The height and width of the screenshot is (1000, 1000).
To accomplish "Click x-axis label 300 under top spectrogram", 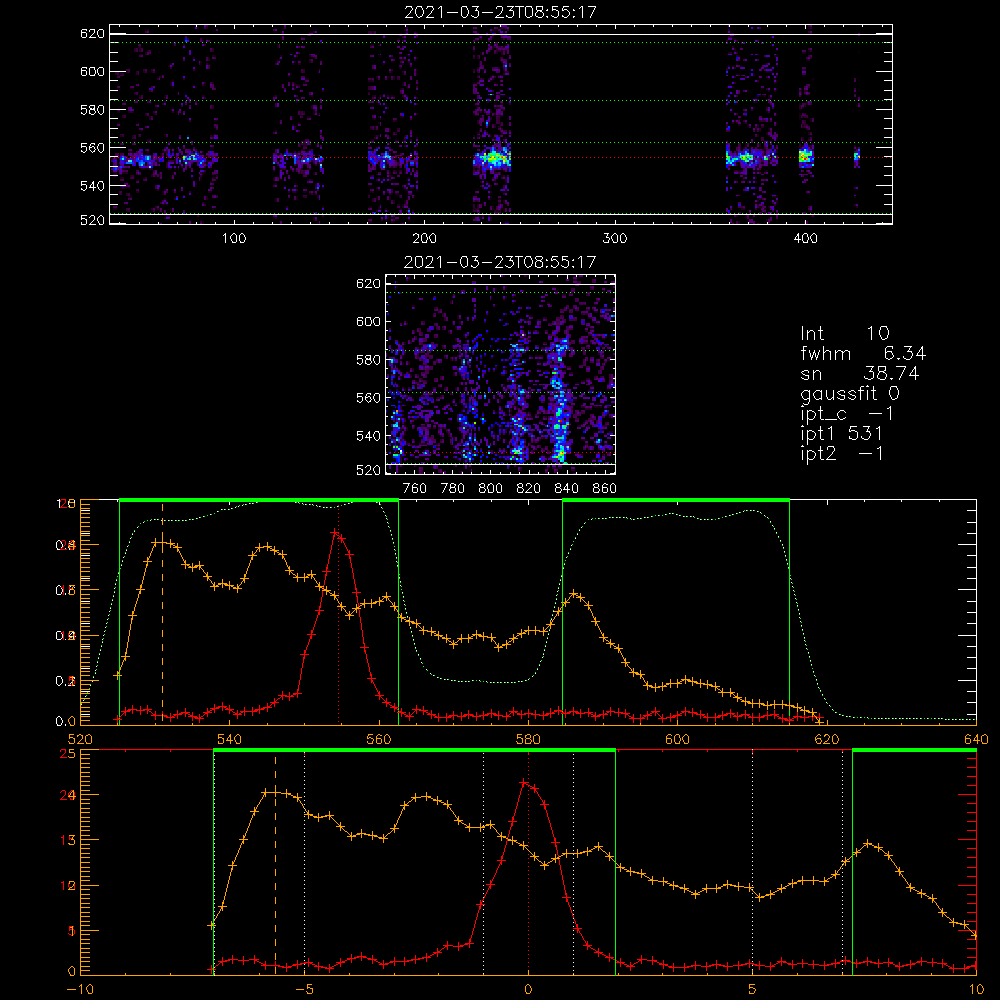I will tap(615, 239).
